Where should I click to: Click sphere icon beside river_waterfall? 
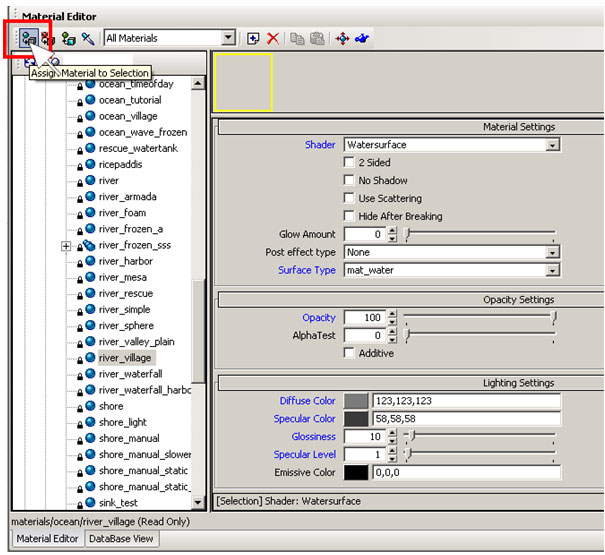(90, 374)
